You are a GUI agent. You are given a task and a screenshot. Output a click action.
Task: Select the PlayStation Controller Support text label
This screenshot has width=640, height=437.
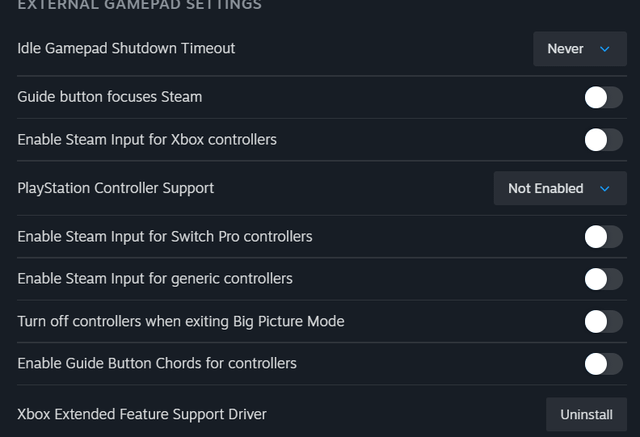116,188
